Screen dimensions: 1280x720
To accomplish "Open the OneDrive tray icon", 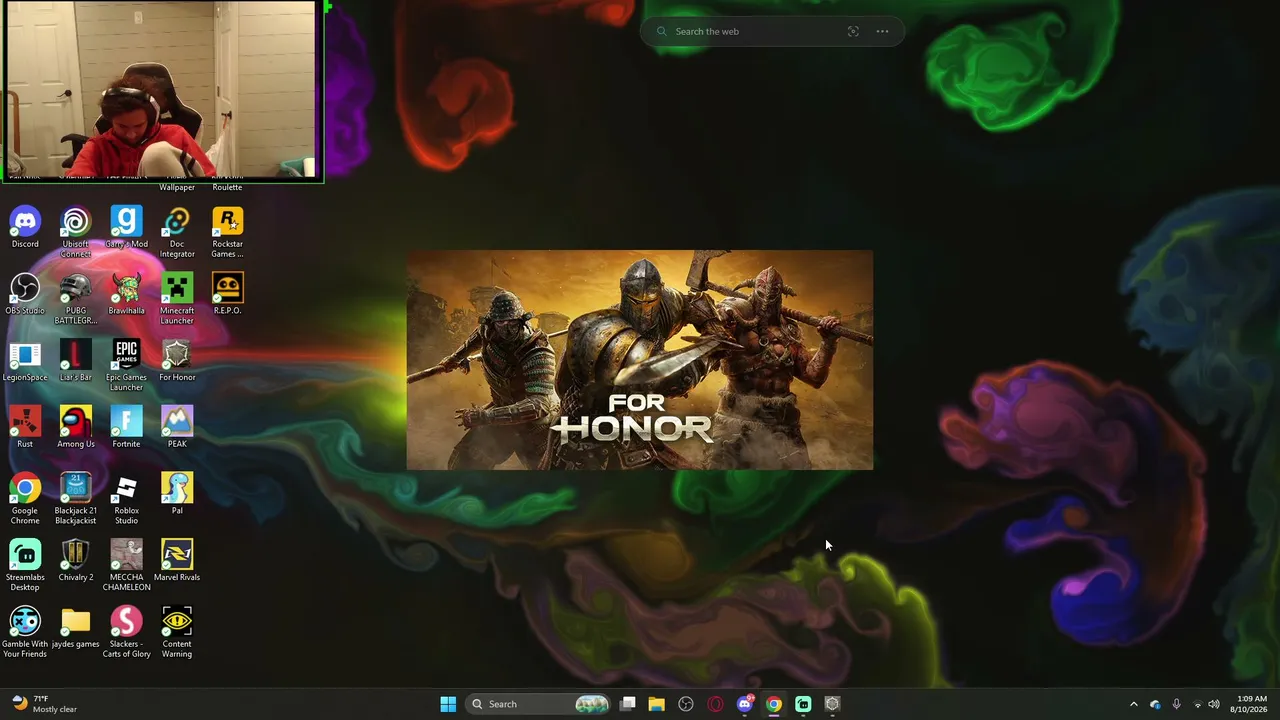I will tap(1155, 704).
